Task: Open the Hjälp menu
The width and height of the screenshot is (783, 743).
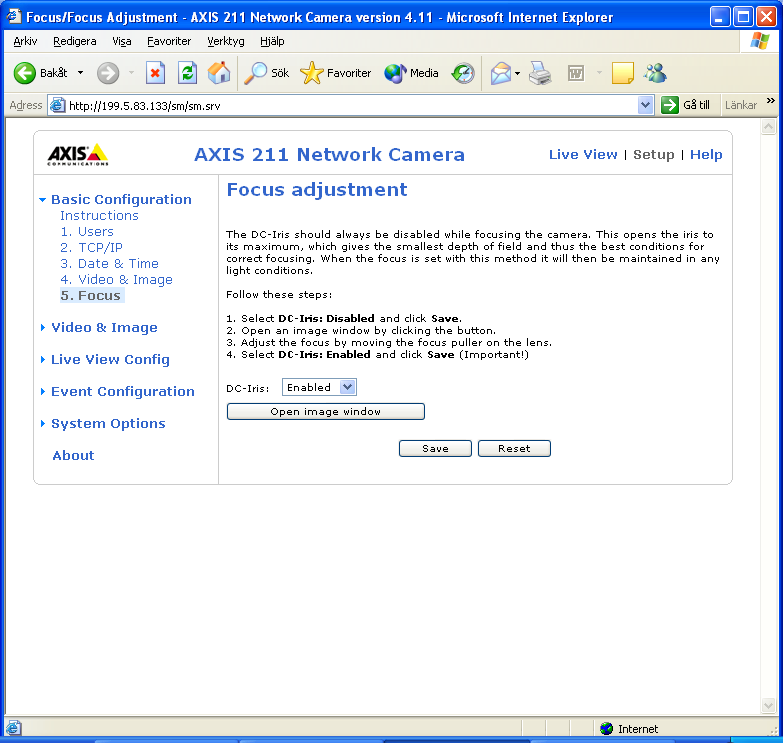Action: click(x=272, y=41)
